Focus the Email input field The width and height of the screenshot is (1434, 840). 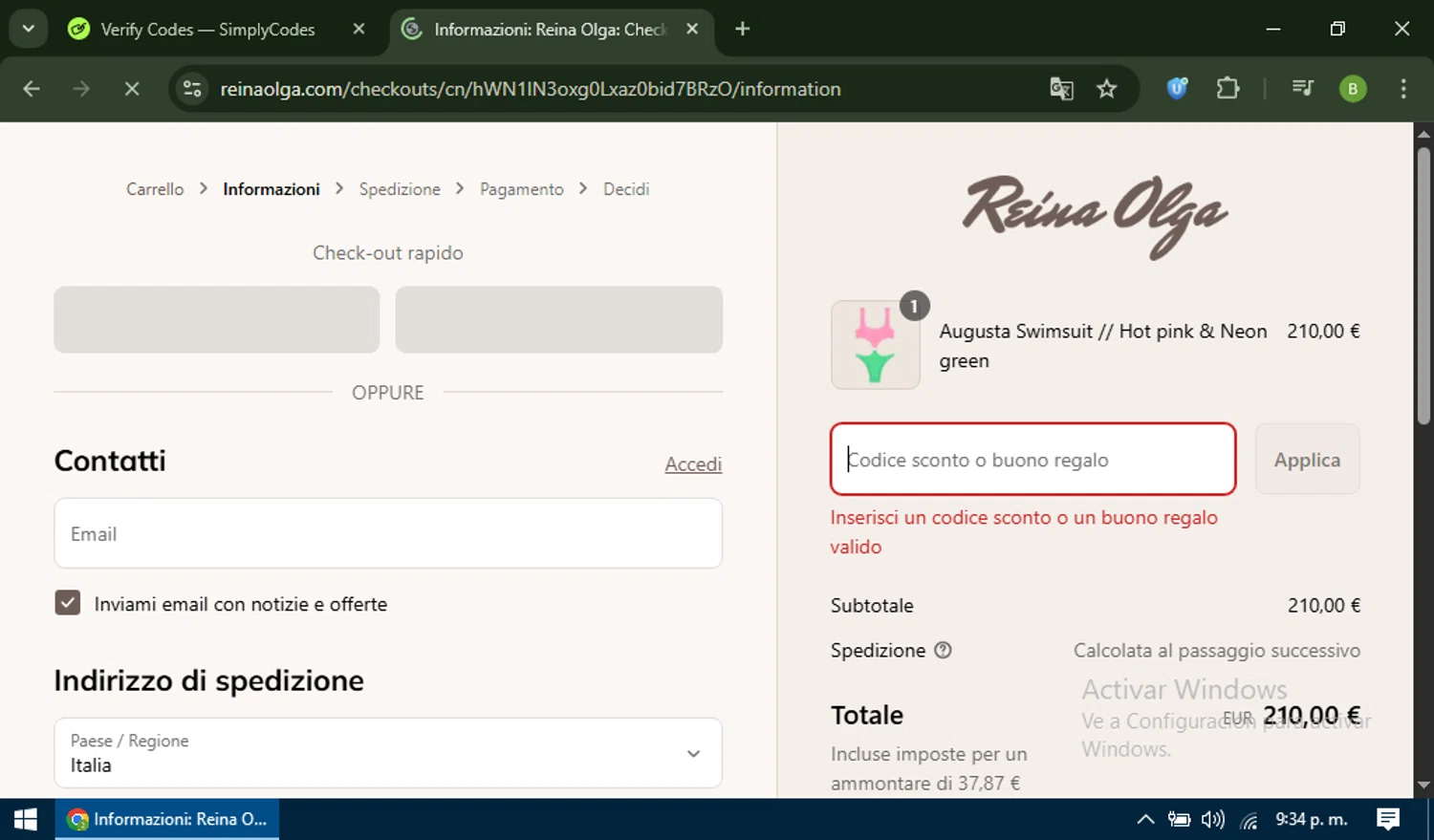coord(388,533)
